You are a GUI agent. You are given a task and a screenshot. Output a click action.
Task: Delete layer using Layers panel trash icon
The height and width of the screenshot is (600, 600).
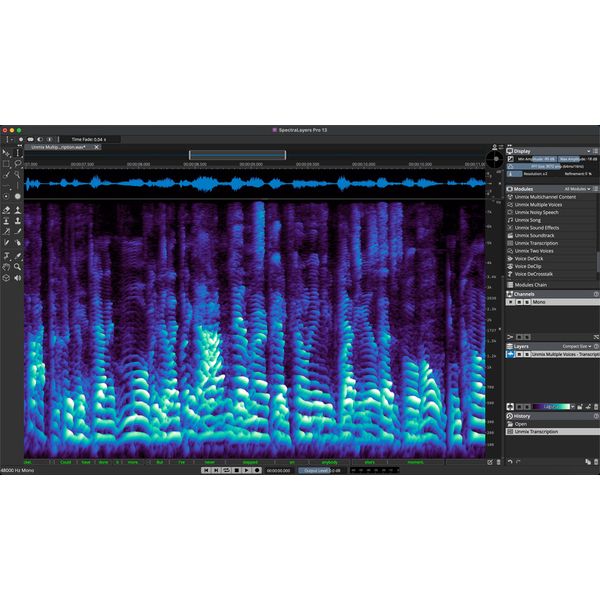[x=596, y=407]
